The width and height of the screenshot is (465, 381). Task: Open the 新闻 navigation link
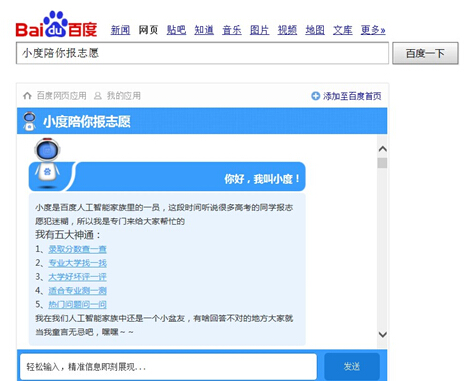[120, 30]
